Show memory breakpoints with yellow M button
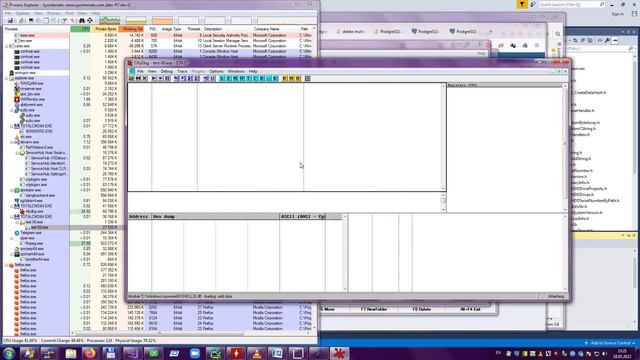This screenshot has width=640, height=360. (291, 78)
